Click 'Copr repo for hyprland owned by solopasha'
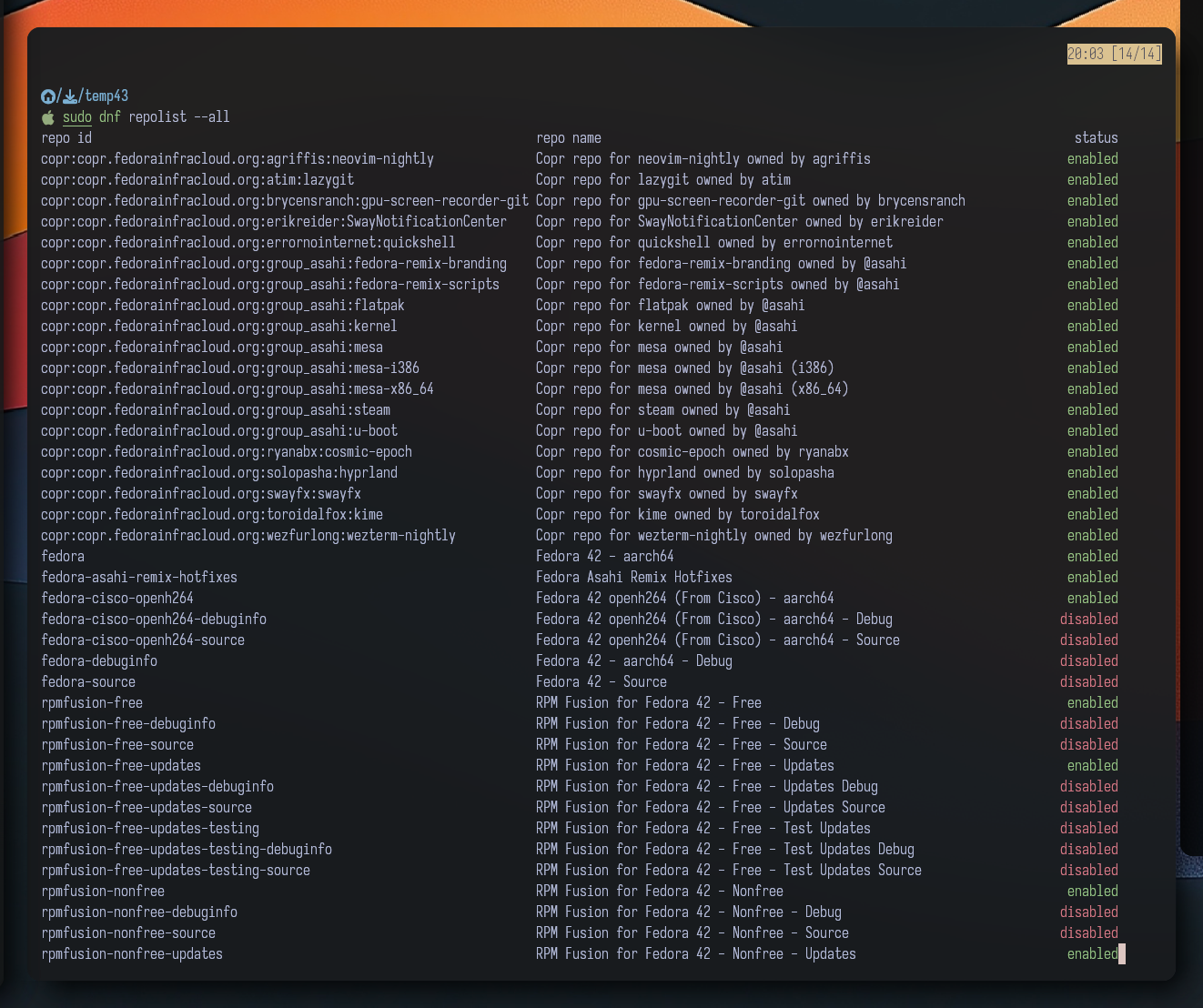The image size is (1203, 1008). tap(685, 472)
